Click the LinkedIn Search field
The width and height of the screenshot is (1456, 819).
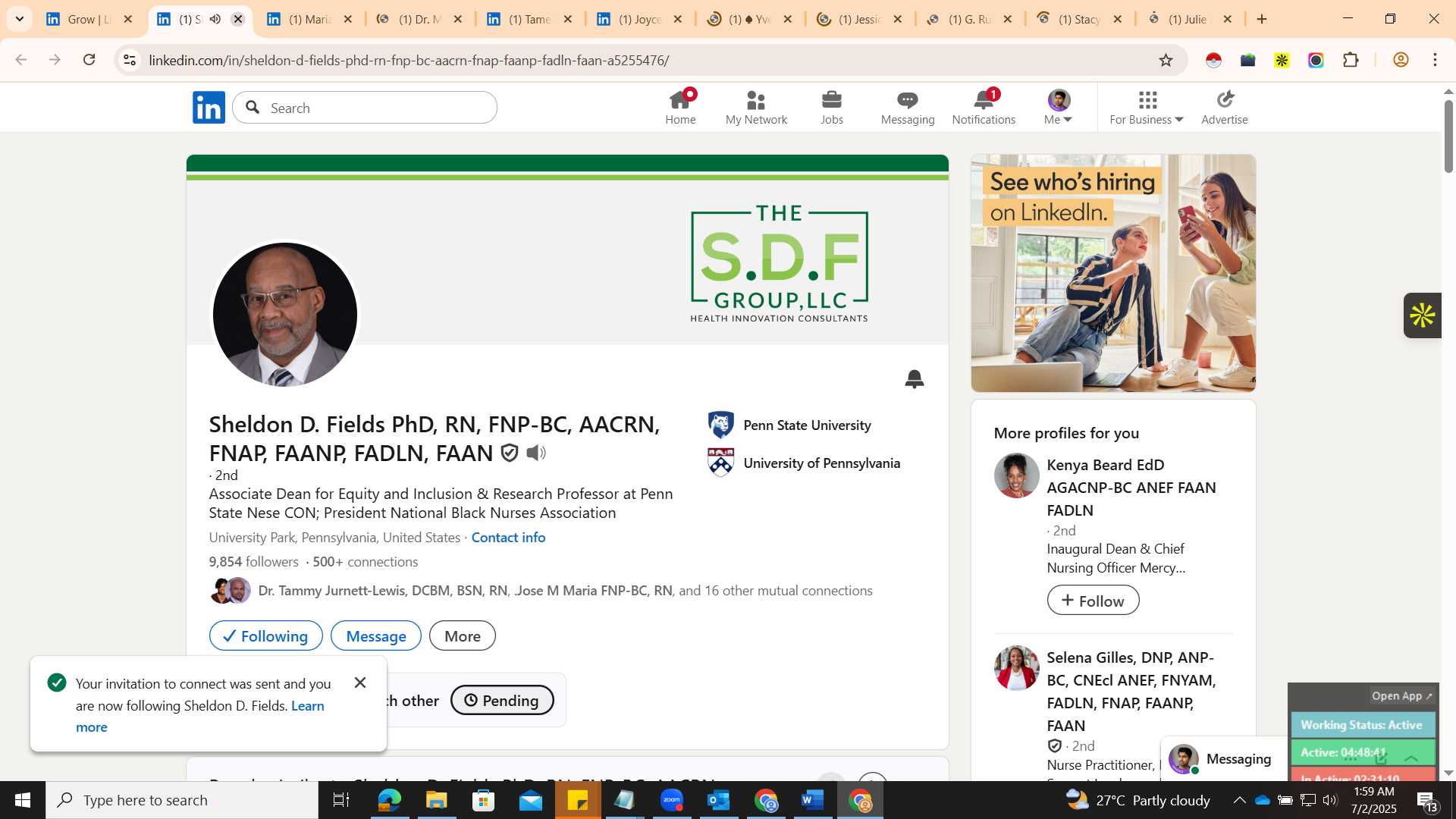[365, 108]
